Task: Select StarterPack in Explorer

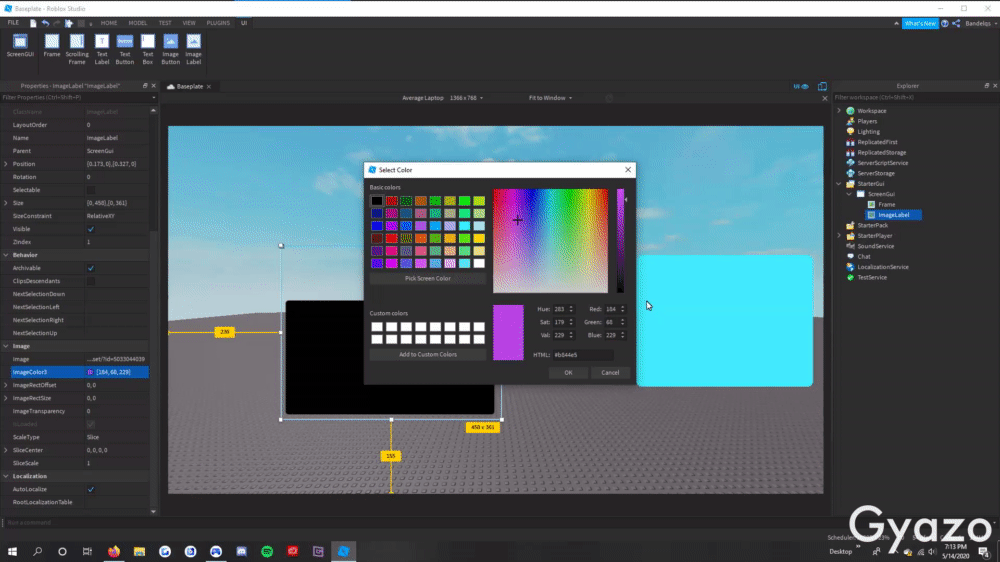Action: (x=872, y=225)
